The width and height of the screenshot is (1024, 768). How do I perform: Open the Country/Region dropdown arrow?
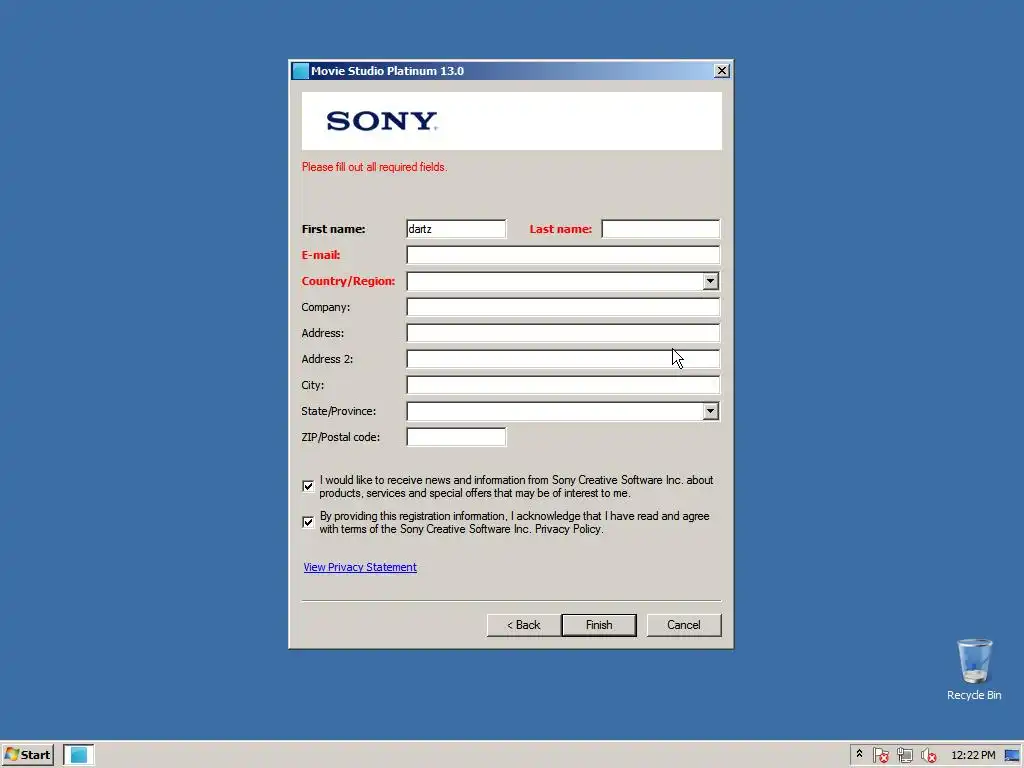tap(711, 281)
